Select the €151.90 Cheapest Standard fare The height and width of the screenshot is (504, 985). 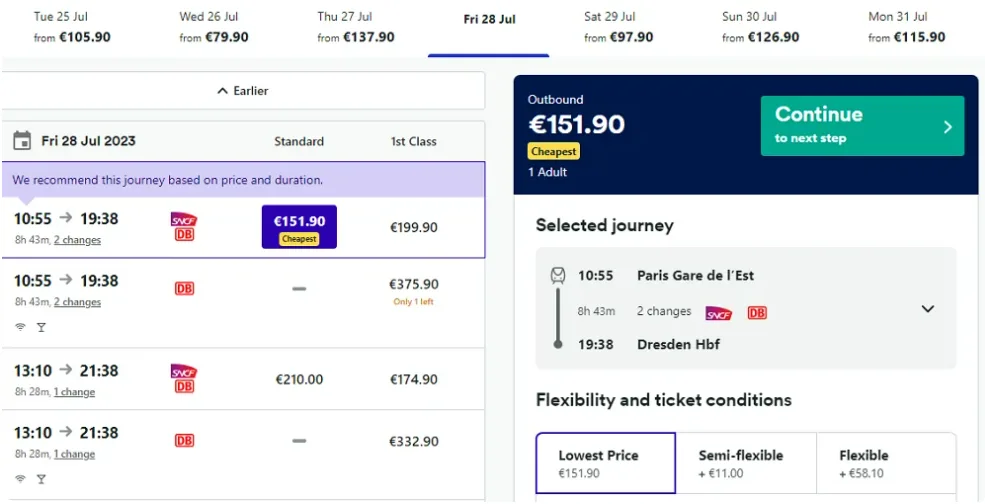click(299, 227)
